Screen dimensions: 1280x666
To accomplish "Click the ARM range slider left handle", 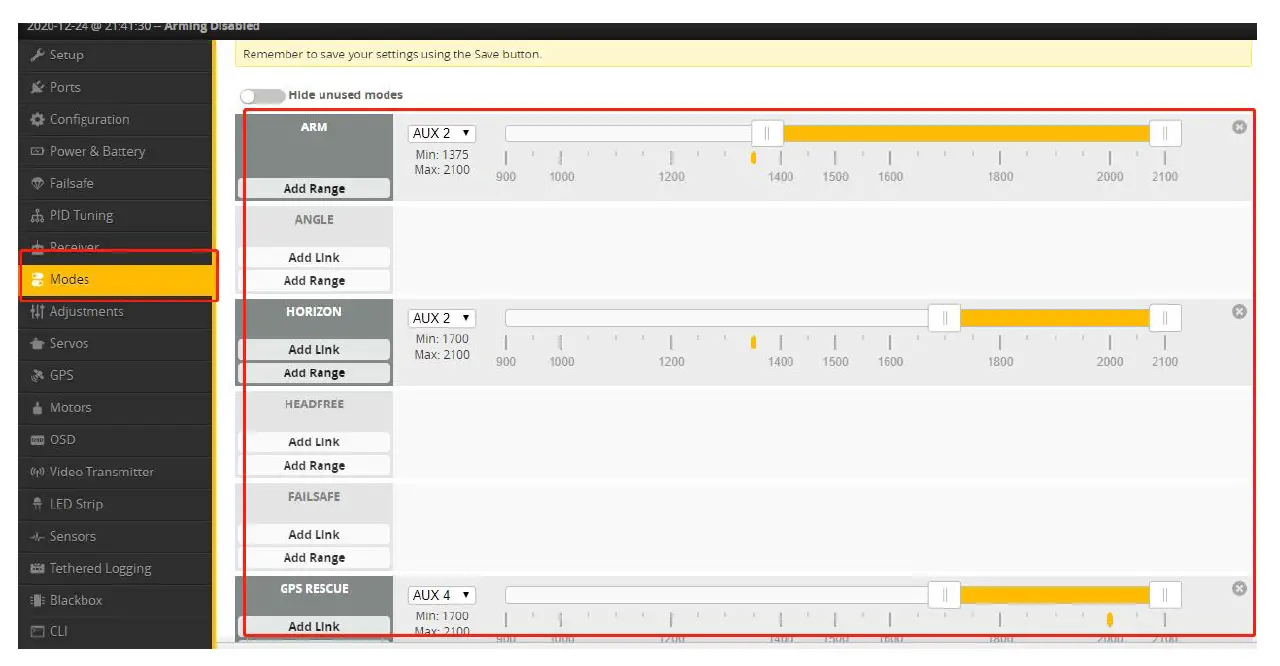I will [x=767, y=133].
